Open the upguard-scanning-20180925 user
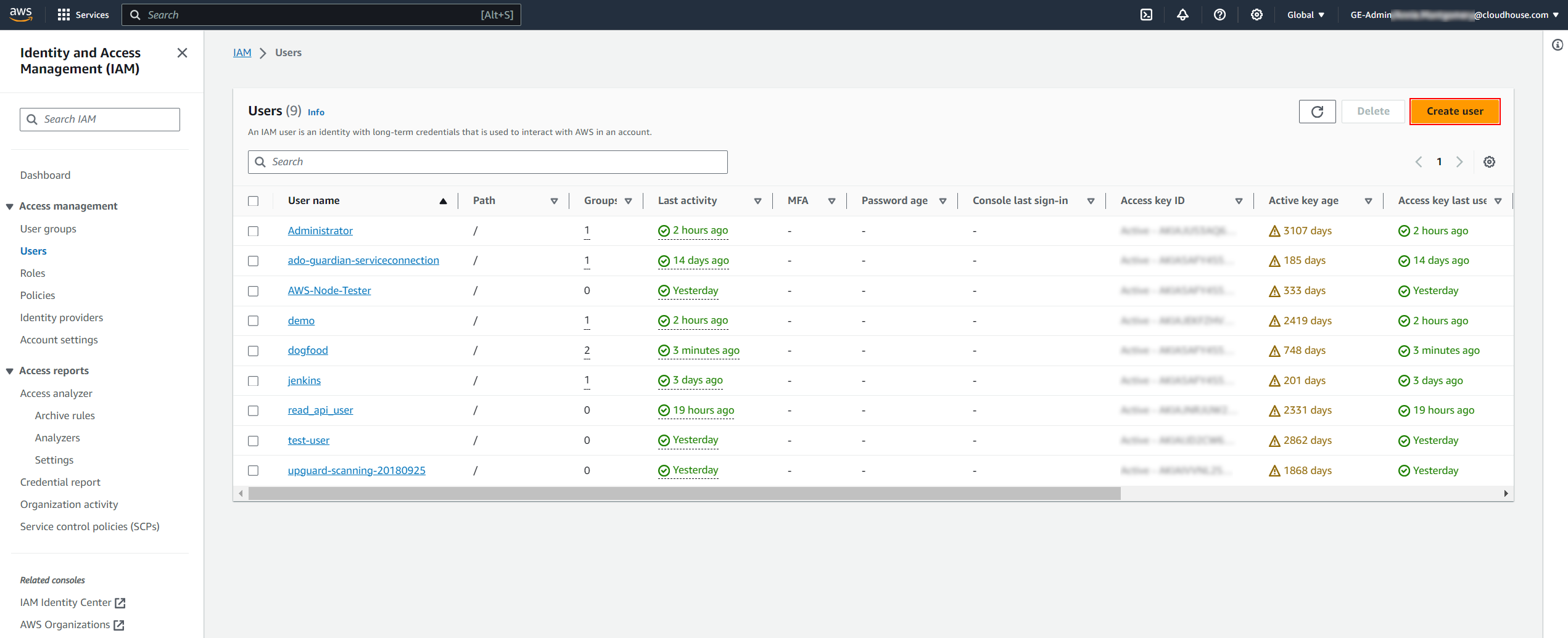The height and width of the screenshot is (638, 1568). coord(357,470)
